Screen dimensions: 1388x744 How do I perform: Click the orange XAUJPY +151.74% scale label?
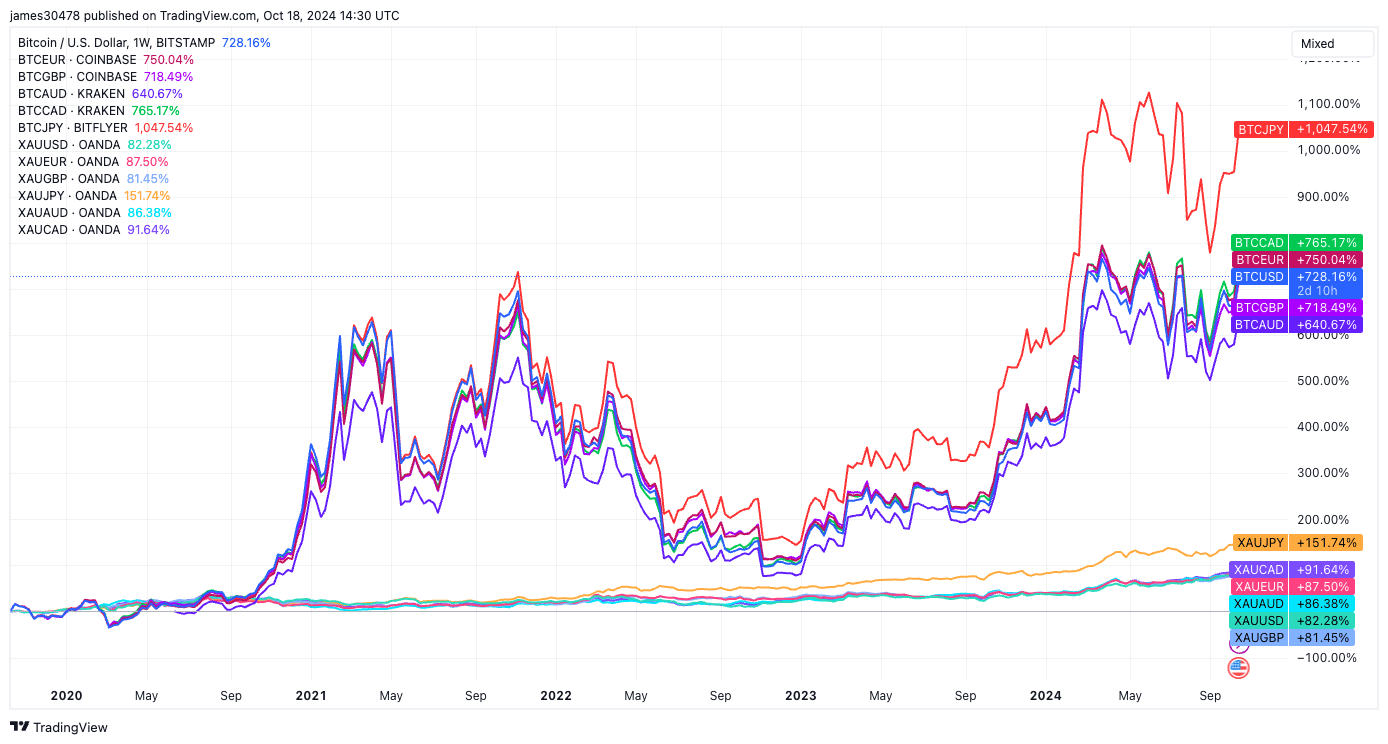[1298, 543]
